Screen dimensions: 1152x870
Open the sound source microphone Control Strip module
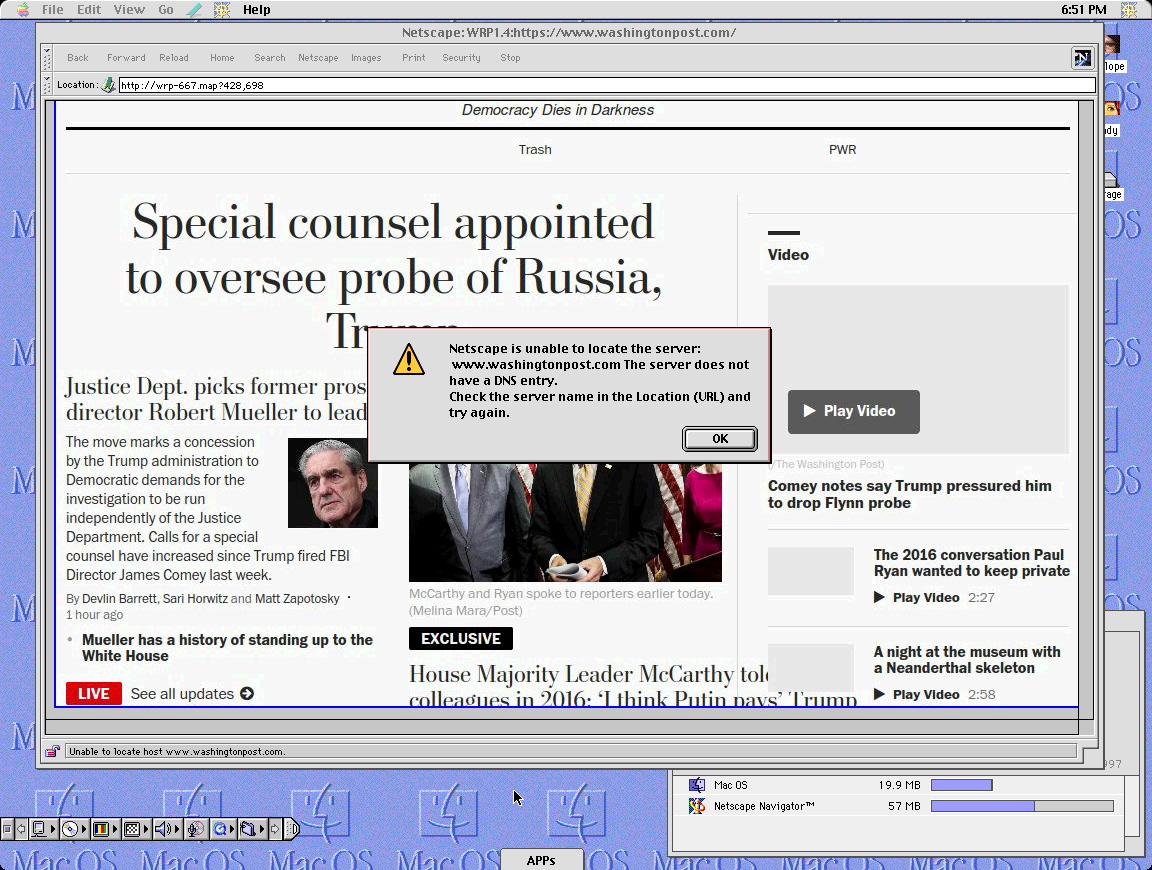pyautogui.click(x=196, y=830)
